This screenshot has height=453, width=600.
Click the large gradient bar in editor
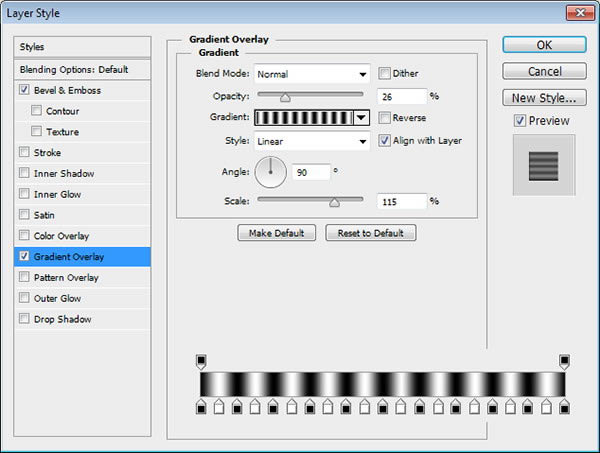point(383,384)
